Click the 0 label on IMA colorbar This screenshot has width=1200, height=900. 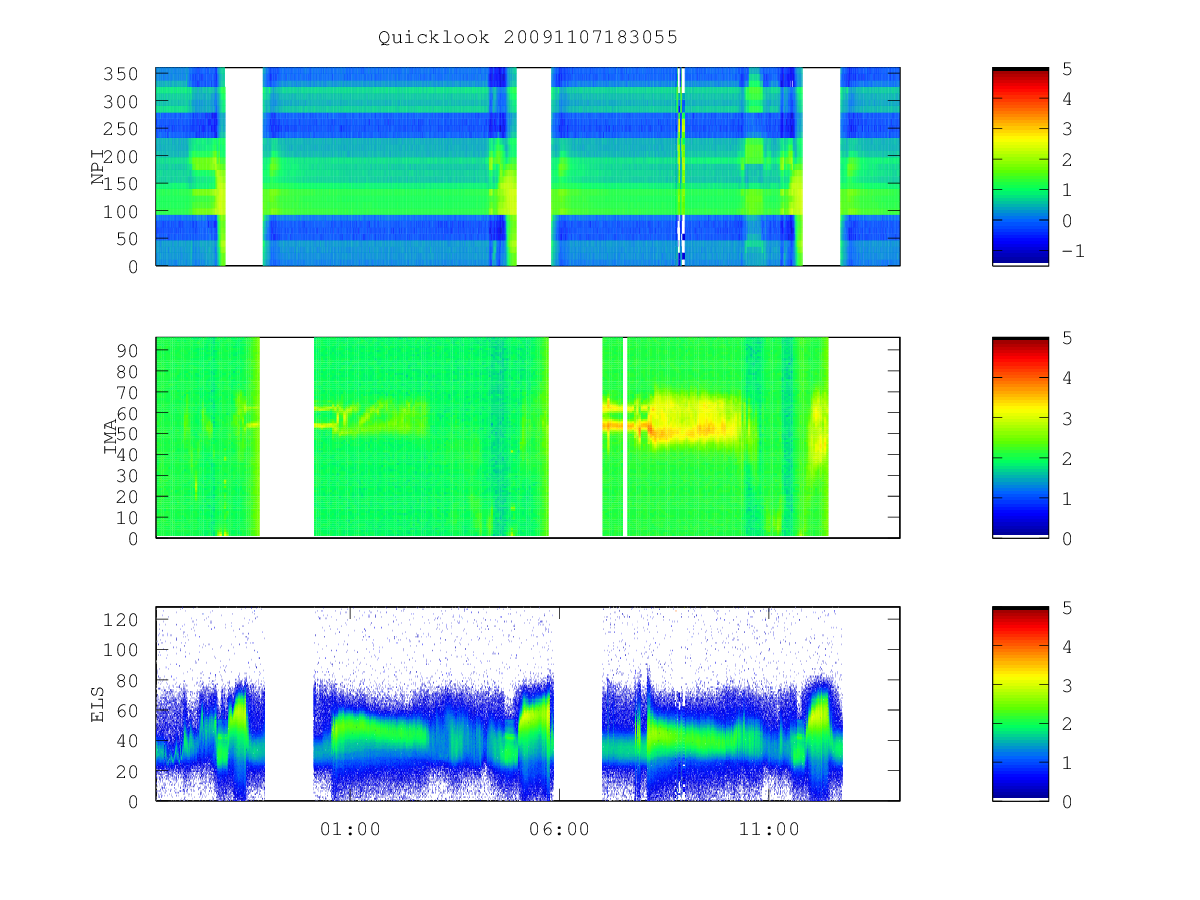pyautogui.click(x=1066, y=539)
